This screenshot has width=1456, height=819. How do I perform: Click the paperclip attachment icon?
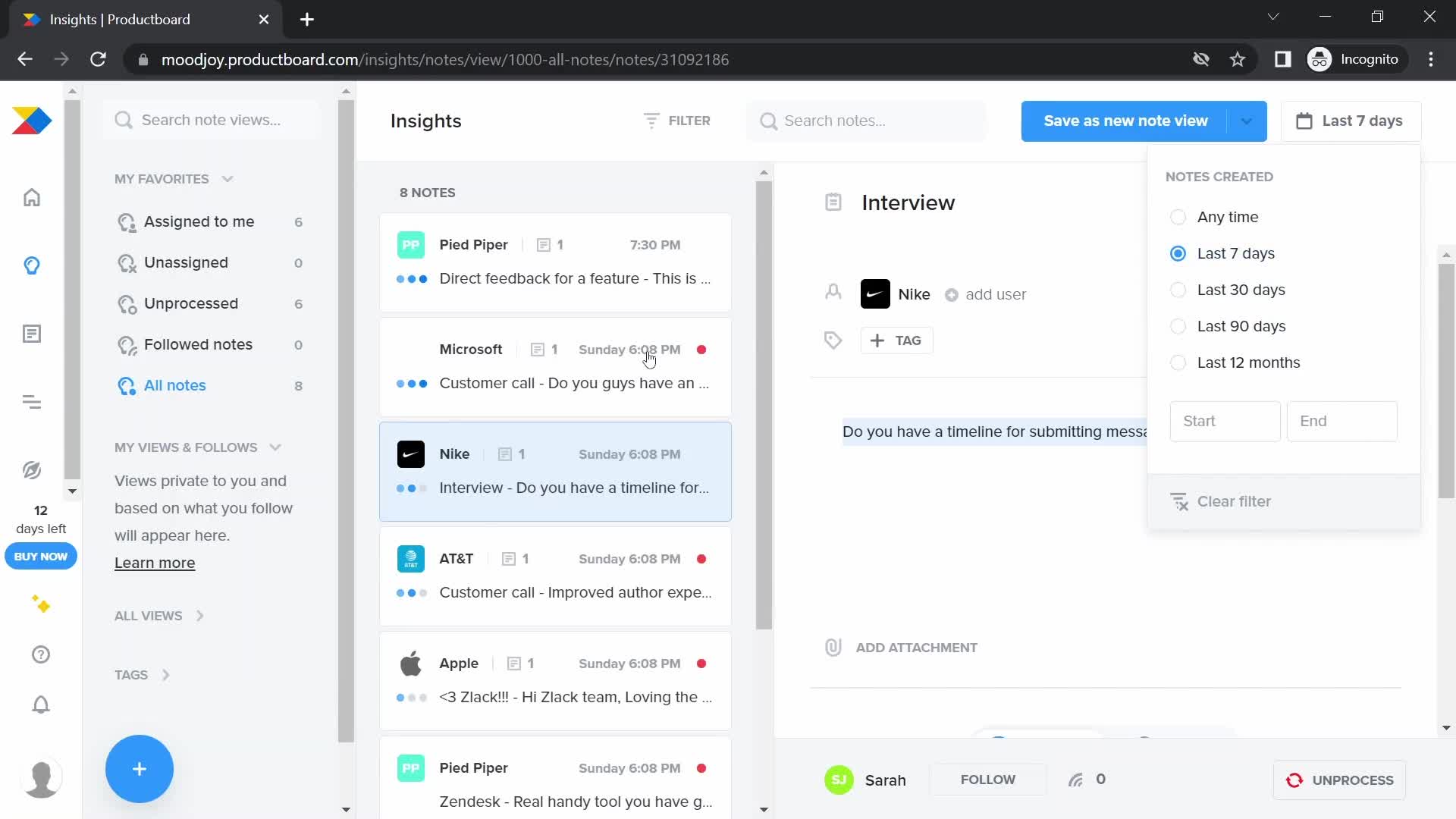[833, 648]
